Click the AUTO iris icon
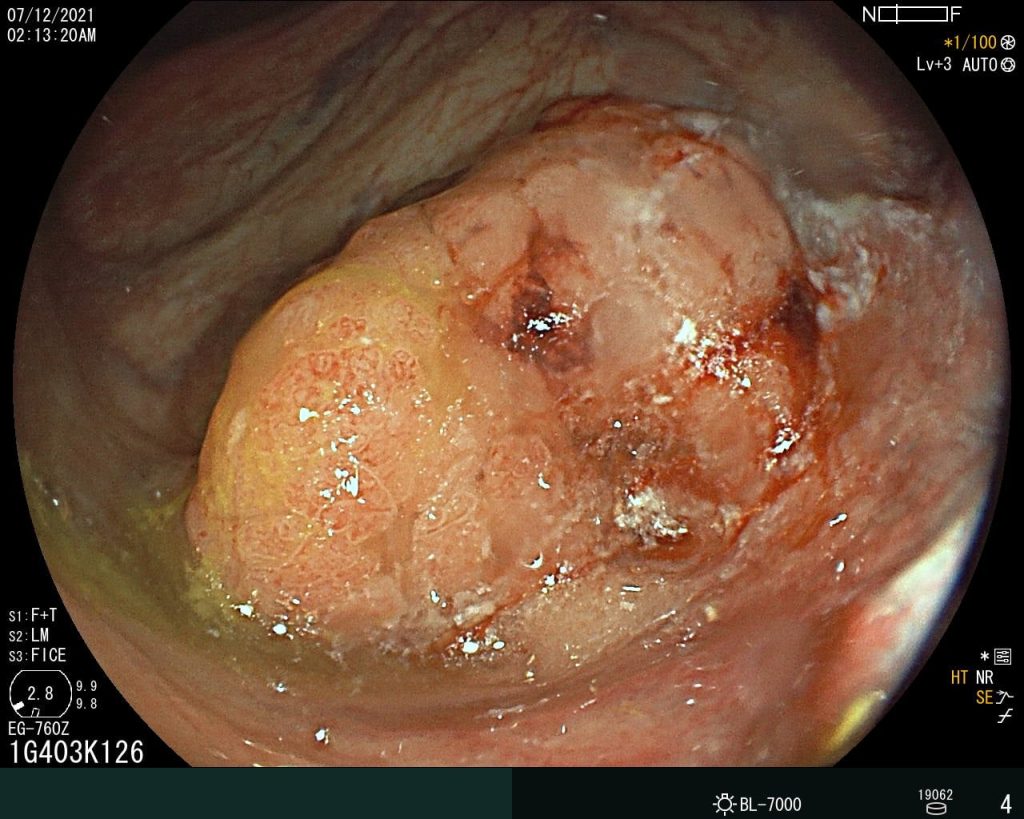This screenshot has height=819, width=1024. tap(1007, 65)
